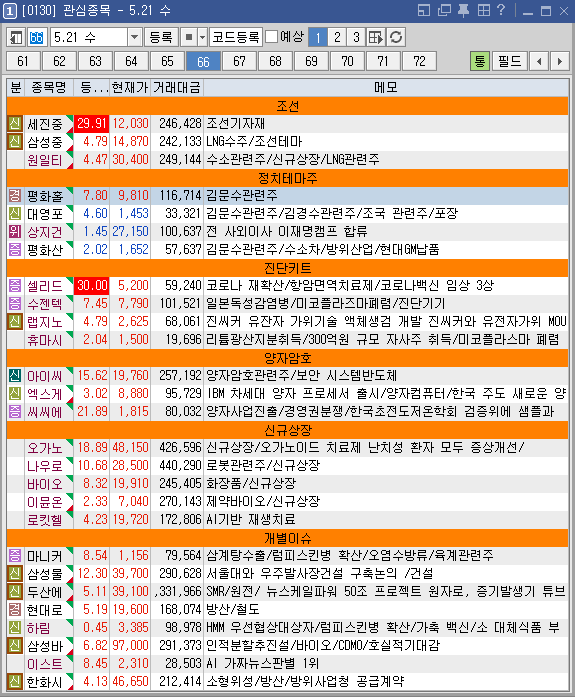Sort by 종목명 column header

pos(48,88)
